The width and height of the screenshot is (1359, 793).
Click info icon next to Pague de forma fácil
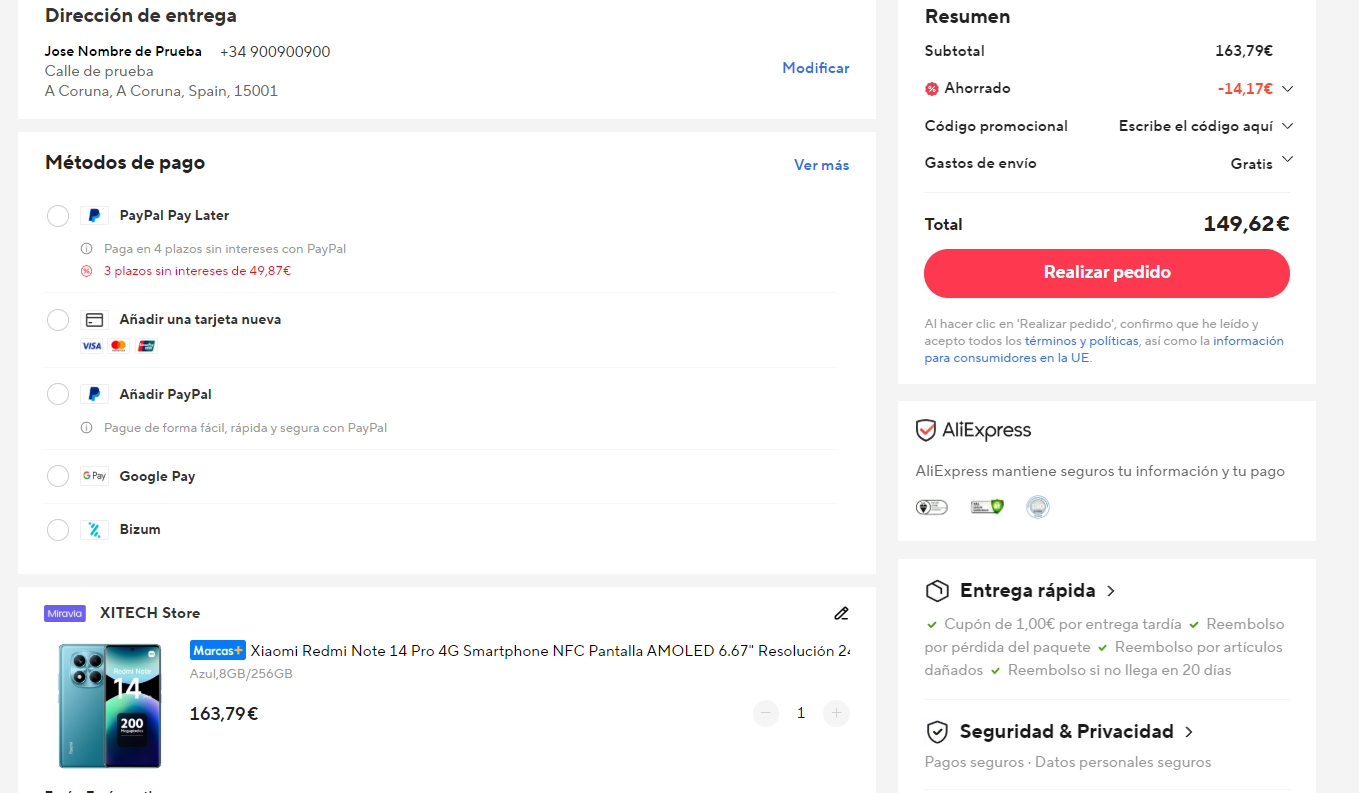point(86,428)
